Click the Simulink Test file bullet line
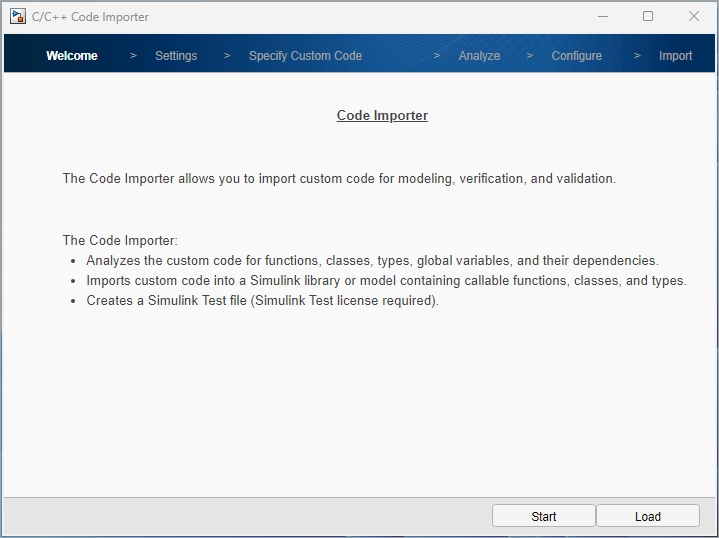 coord(262,300)
